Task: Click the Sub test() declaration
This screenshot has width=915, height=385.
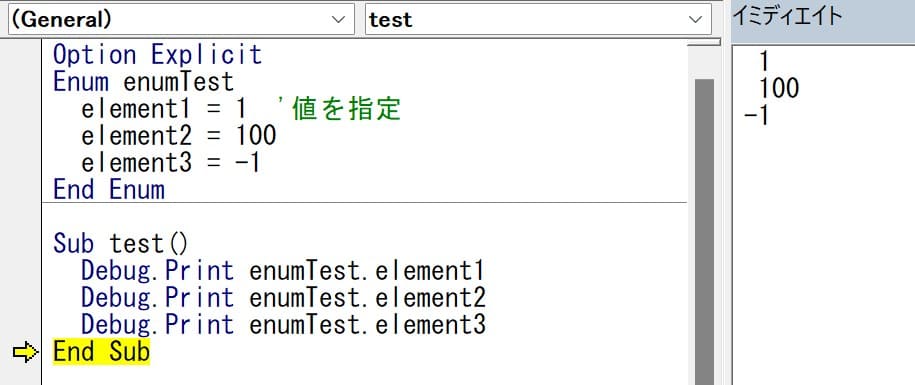Action: (x=121, y=244)
